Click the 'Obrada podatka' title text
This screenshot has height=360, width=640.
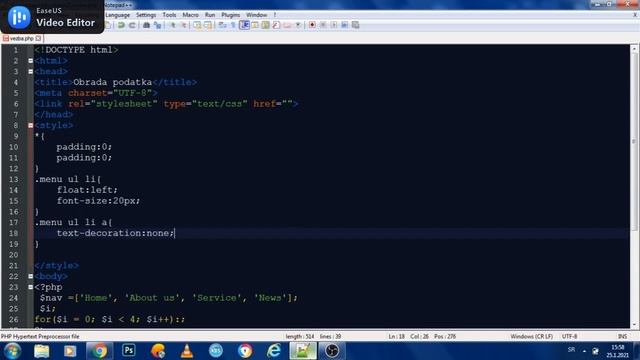click(x=113, y=82)
